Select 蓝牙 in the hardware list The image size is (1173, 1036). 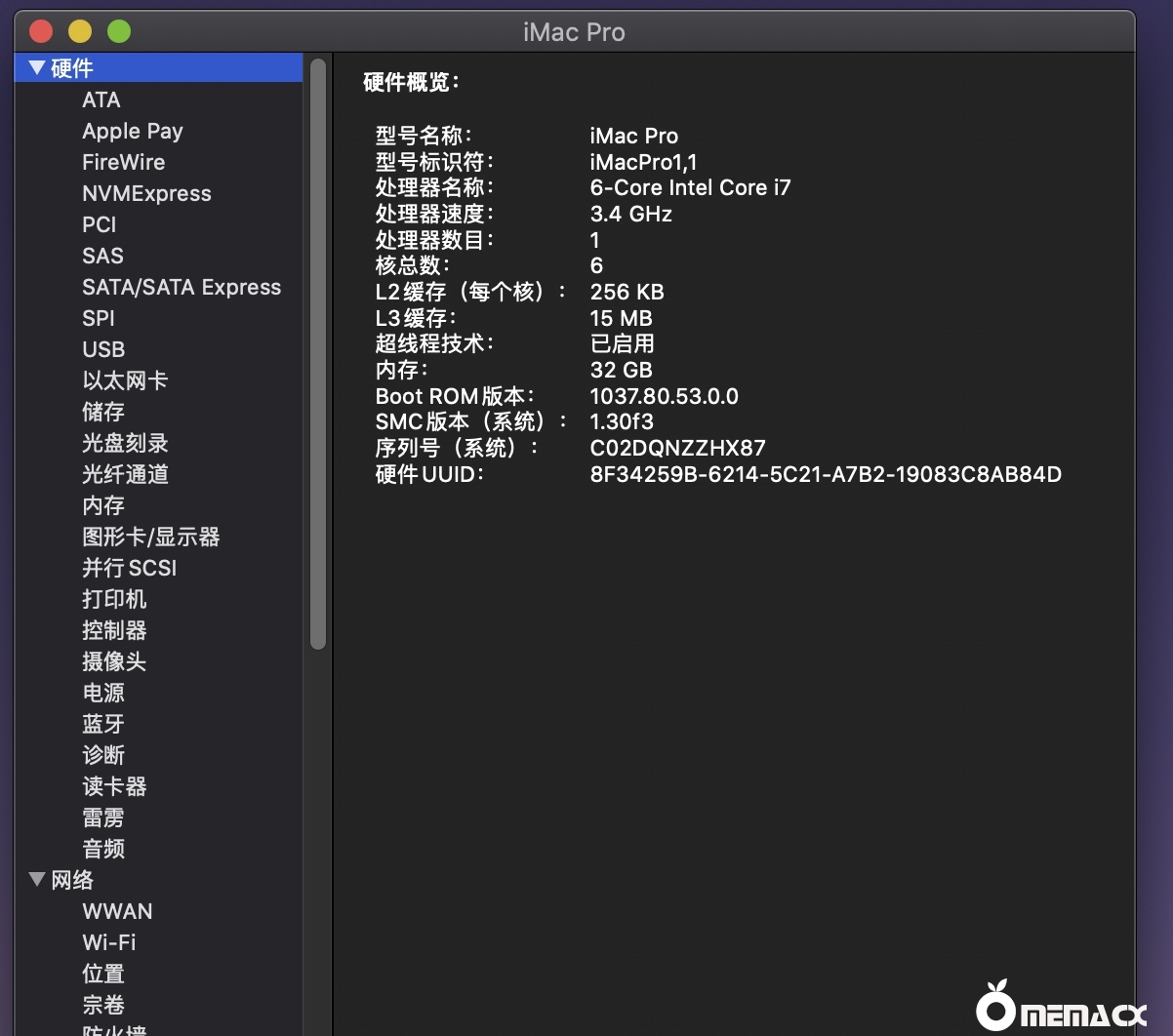coord(103,724)
